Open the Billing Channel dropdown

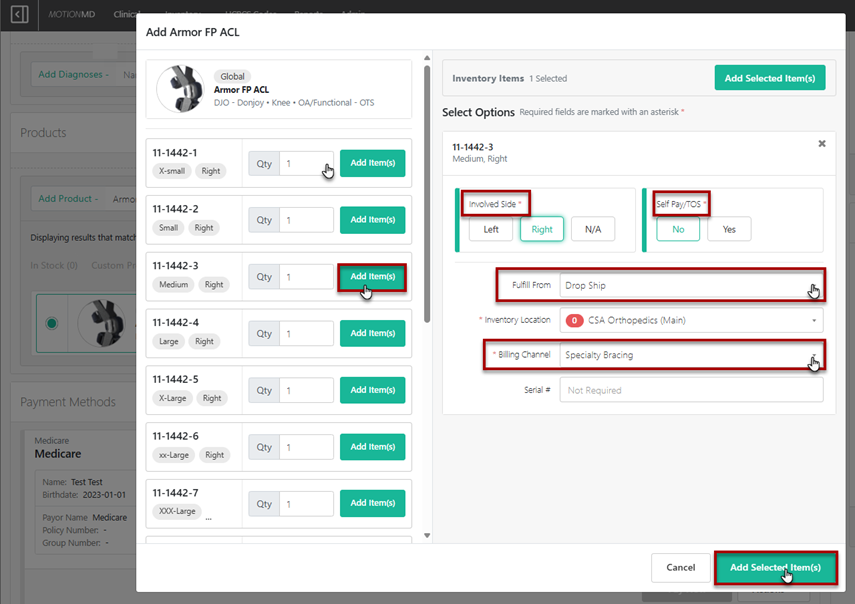click(x=691, y=355)
